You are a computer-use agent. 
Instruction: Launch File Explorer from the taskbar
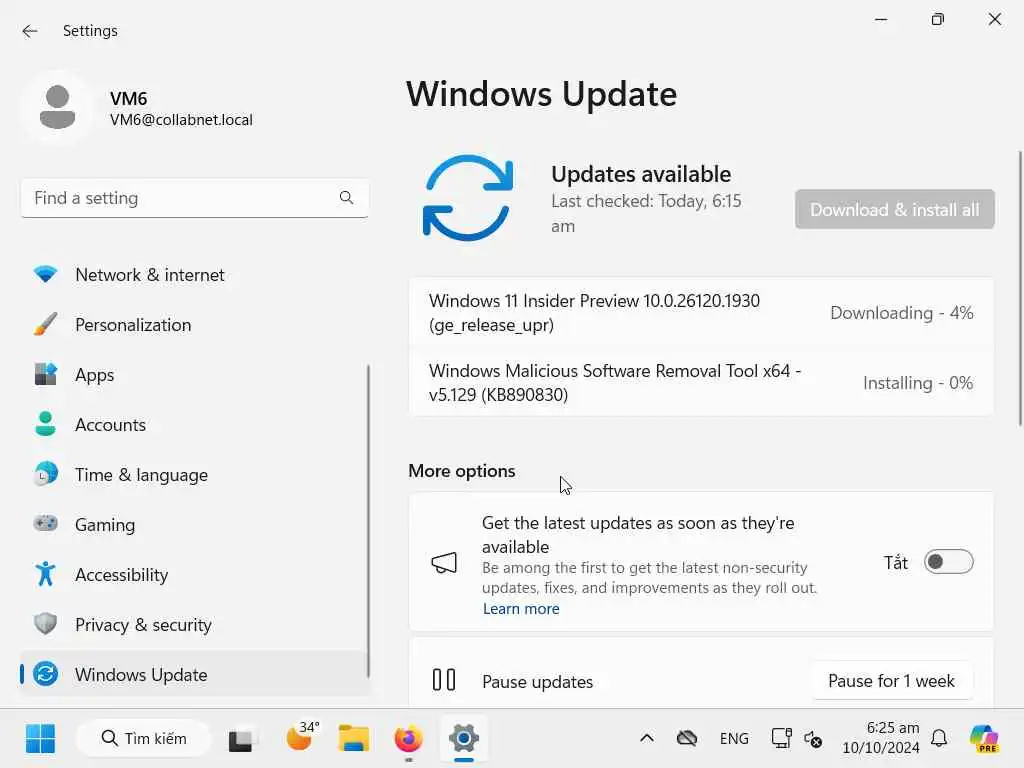353,739
